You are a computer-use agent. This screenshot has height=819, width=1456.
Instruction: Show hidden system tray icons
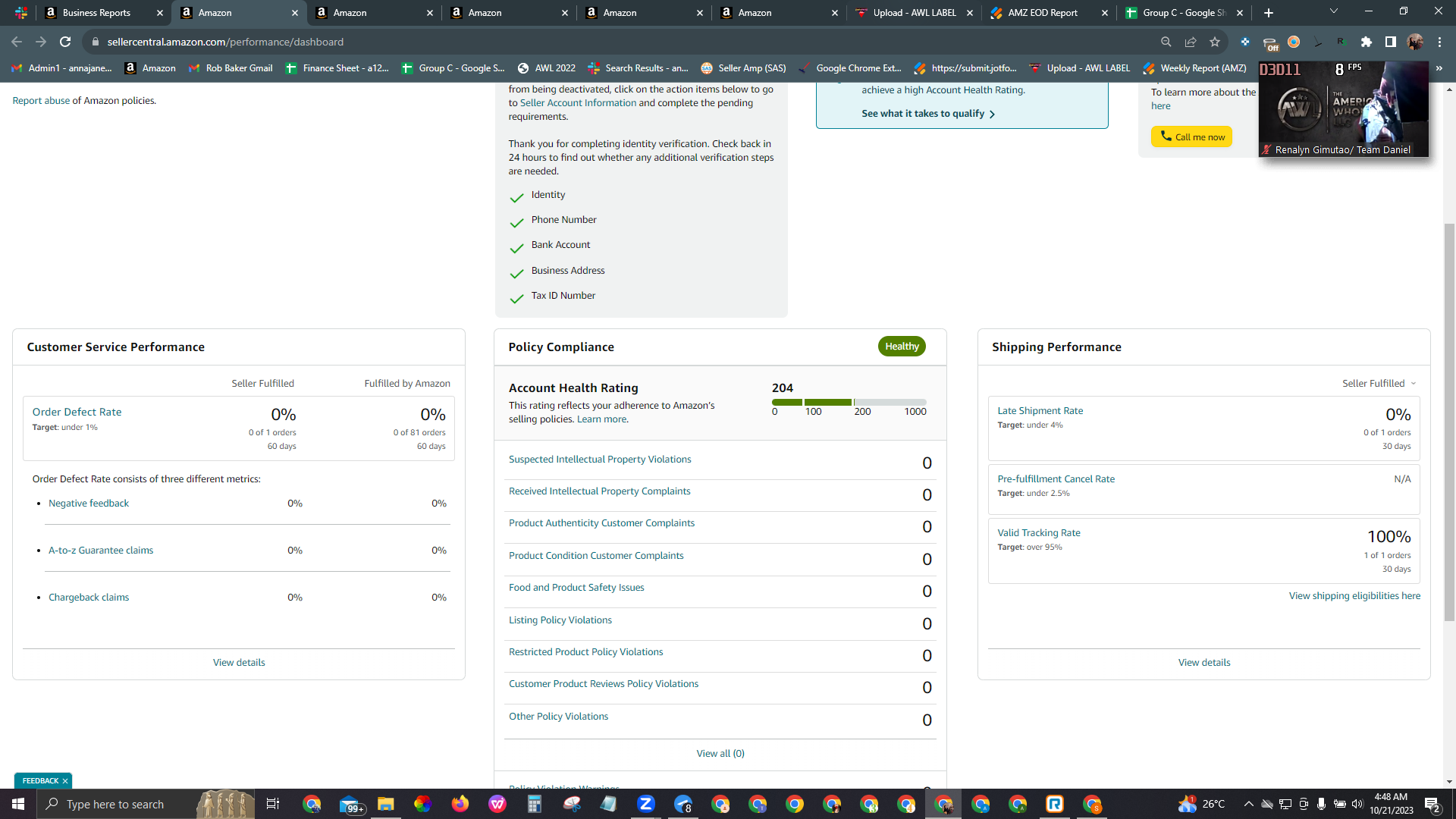(x=1248, y=804)
